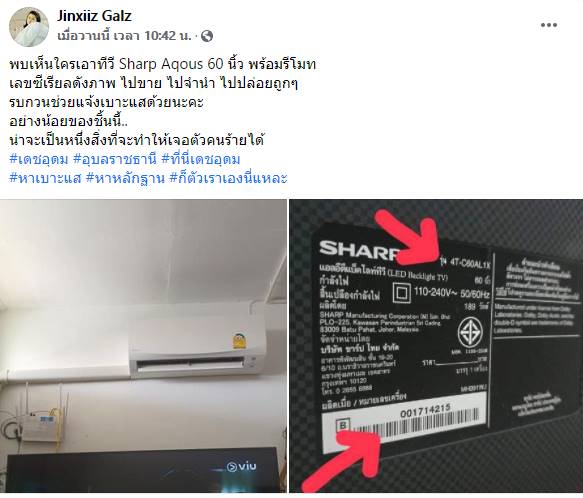Click the globe public audience icon

pyautogui.click(x=207, y=36)
